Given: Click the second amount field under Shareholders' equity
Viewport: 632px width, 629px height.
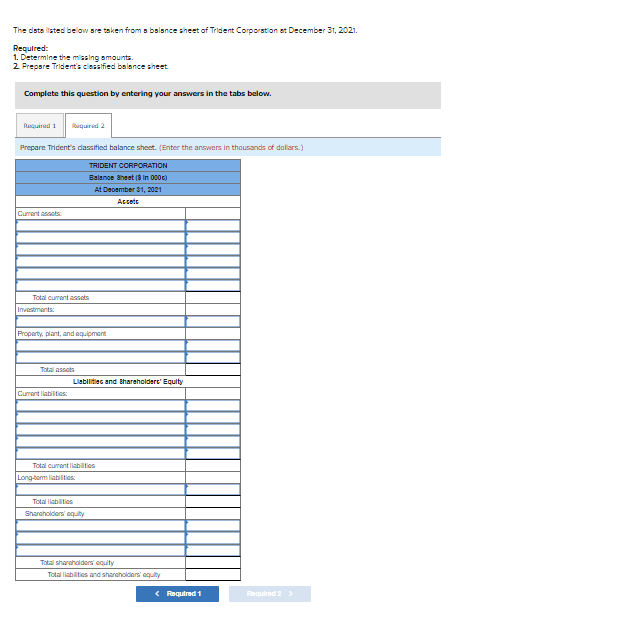Looking at the screenshot, I should [x=213, y=538].
